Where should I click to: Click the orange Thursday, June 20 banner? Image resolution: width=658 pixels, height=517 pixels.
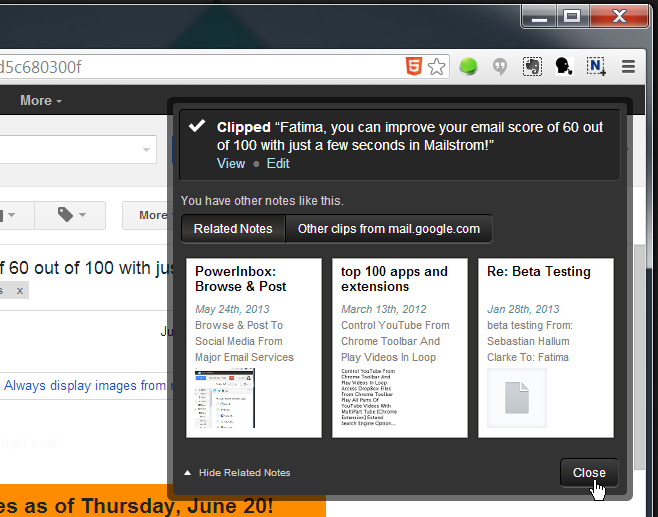tap(163, 501)
